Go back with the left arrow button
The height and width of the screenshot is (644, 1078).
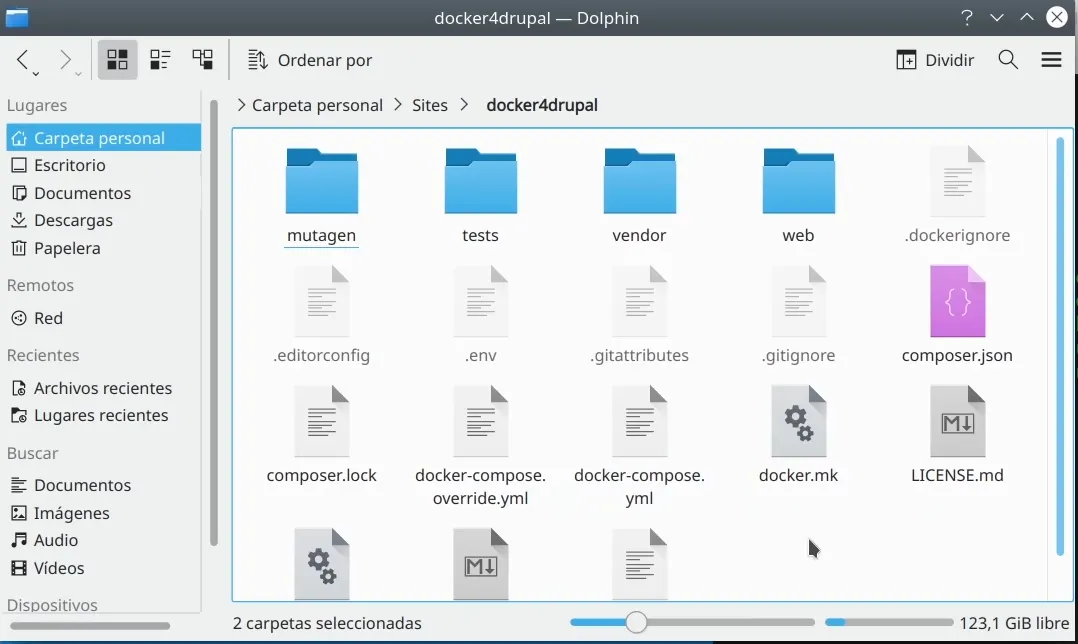click(23, 60)
